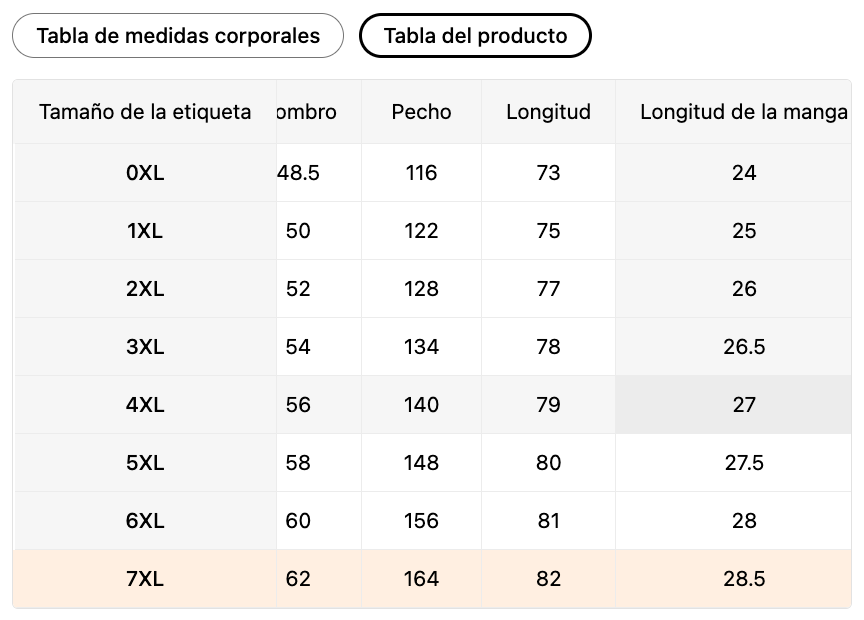This screenshot has width=864, height=620.
Task: Click the Pecho column header
Action: pos(421,112)
